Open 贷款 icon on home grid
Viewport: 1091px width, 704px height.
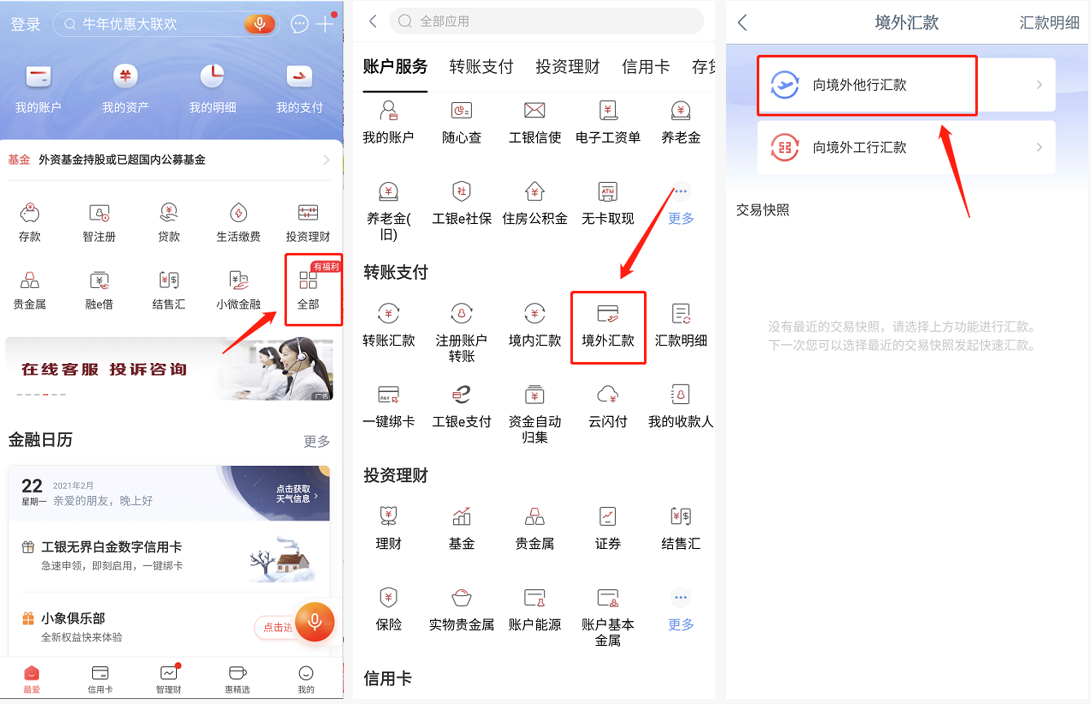(x=168, y=212)
